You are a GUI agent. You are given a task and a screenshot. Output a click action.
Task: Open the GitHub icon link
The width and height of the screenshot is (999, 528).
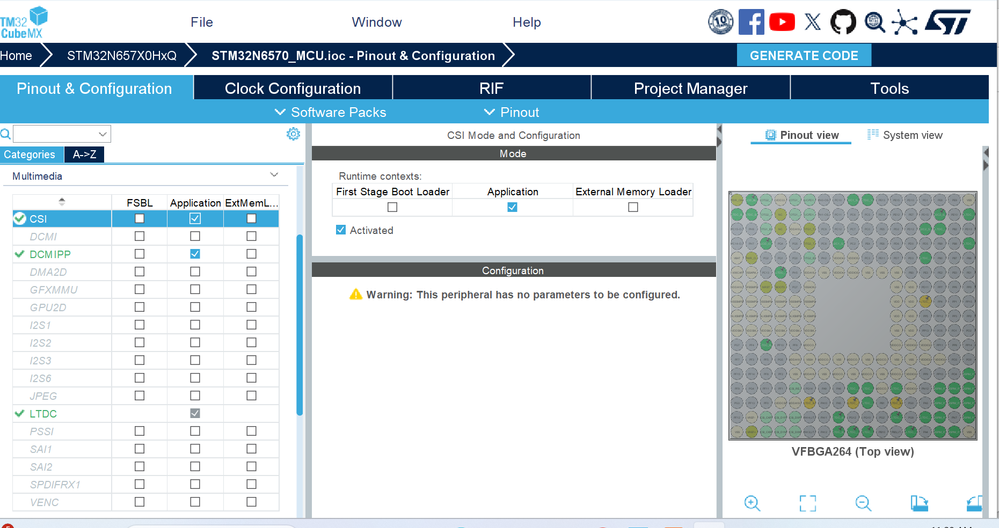[x=843, y=22]
